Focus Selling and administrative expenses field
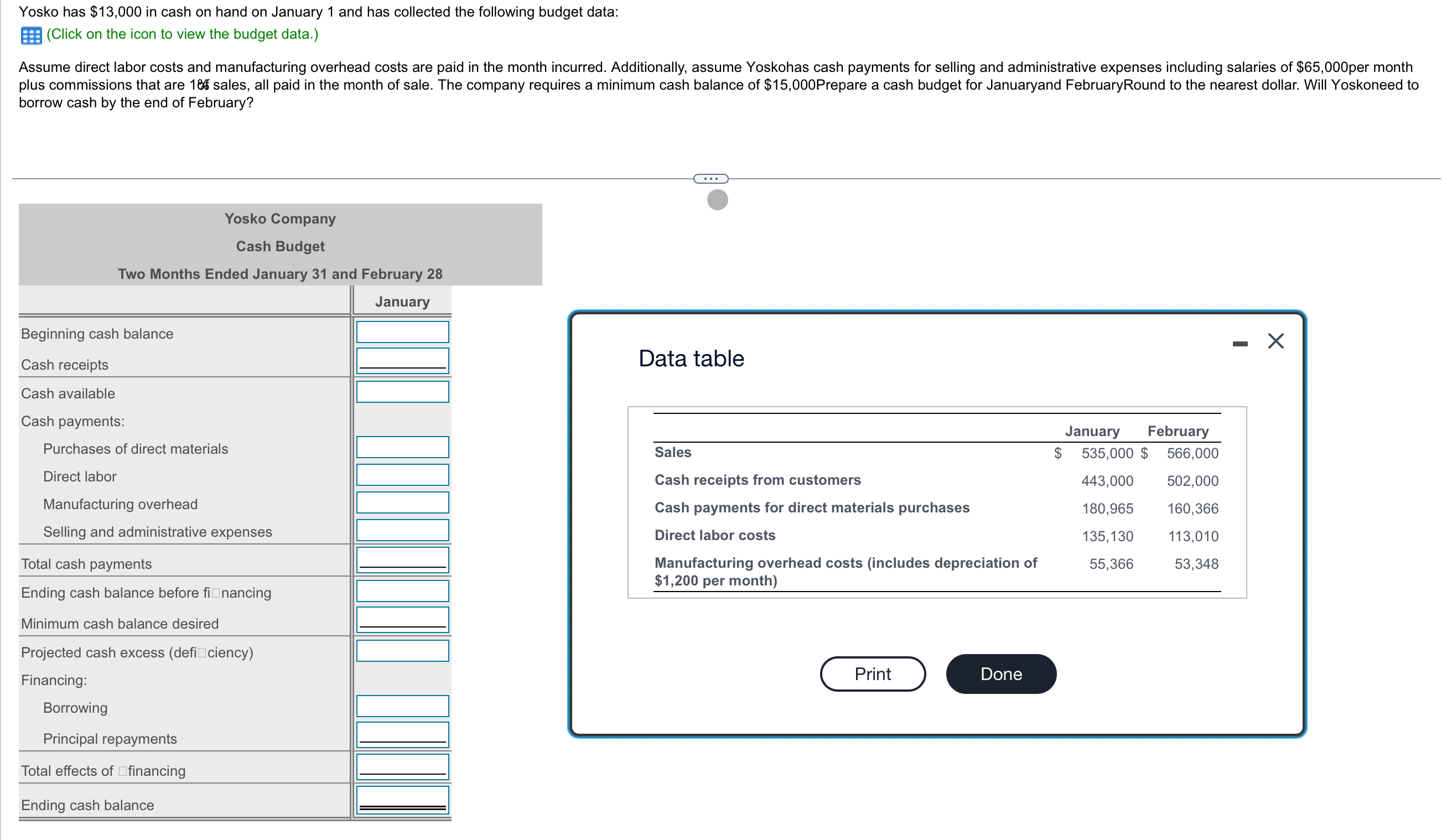Viewport: 1452px width, 840px height. (x=402, y=530)
